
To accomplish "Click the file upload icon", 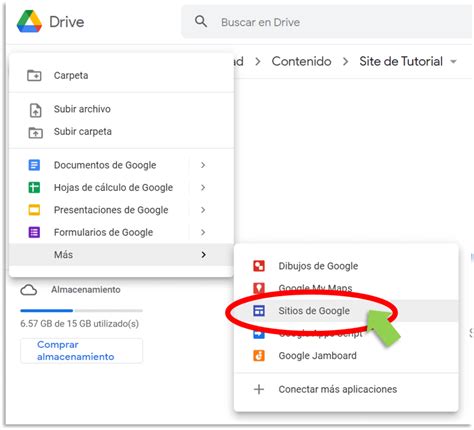I will pos(35,110).
